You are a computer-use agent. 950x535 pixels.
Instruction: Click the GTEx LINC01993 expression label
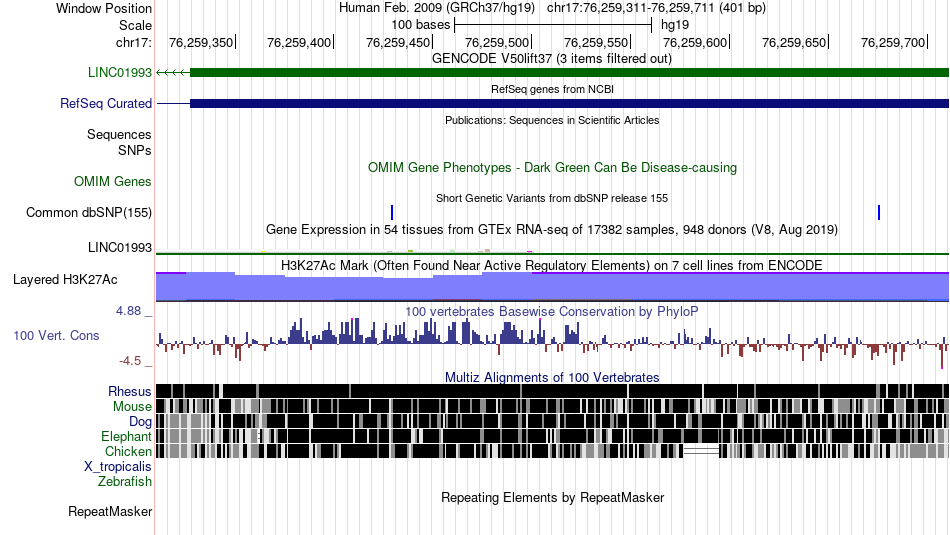120,247
